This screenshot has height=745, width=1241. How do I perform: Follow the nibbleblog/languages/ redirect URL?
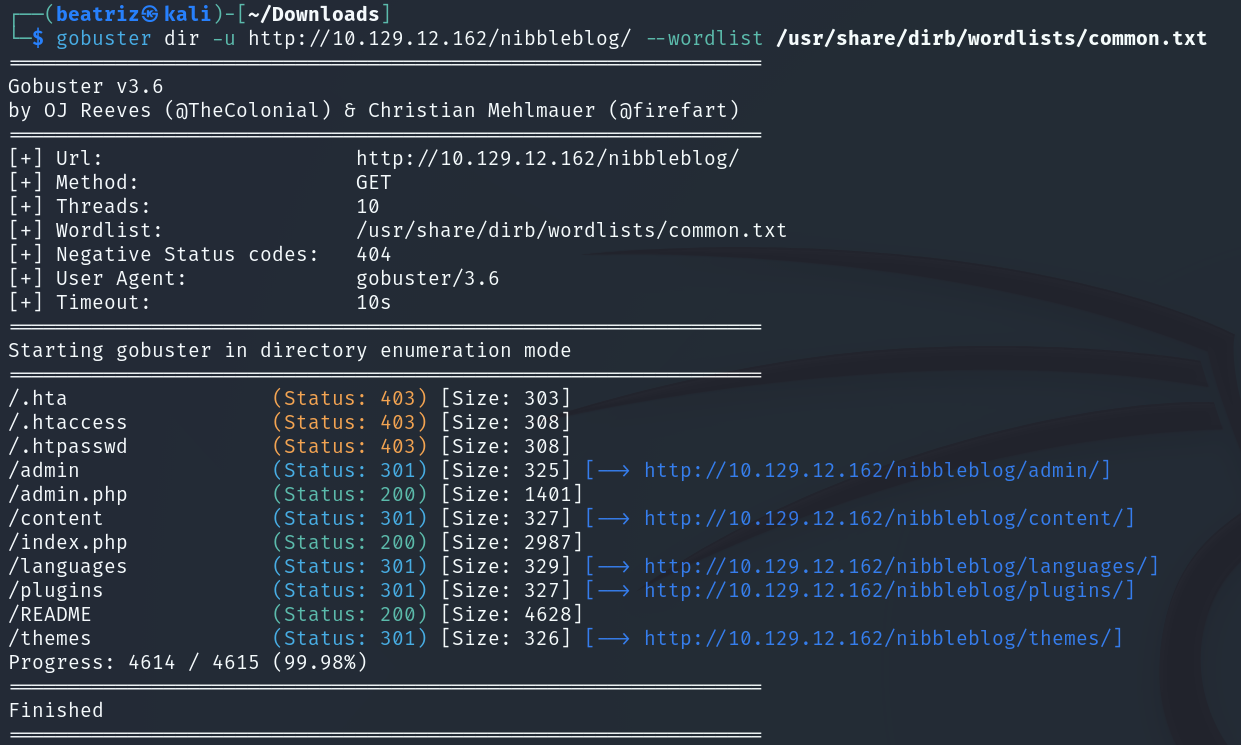[901, 566]
